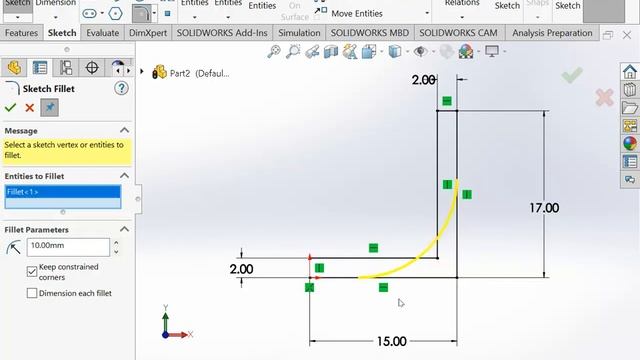Click the Previous View icon

[x=312, y=52]
